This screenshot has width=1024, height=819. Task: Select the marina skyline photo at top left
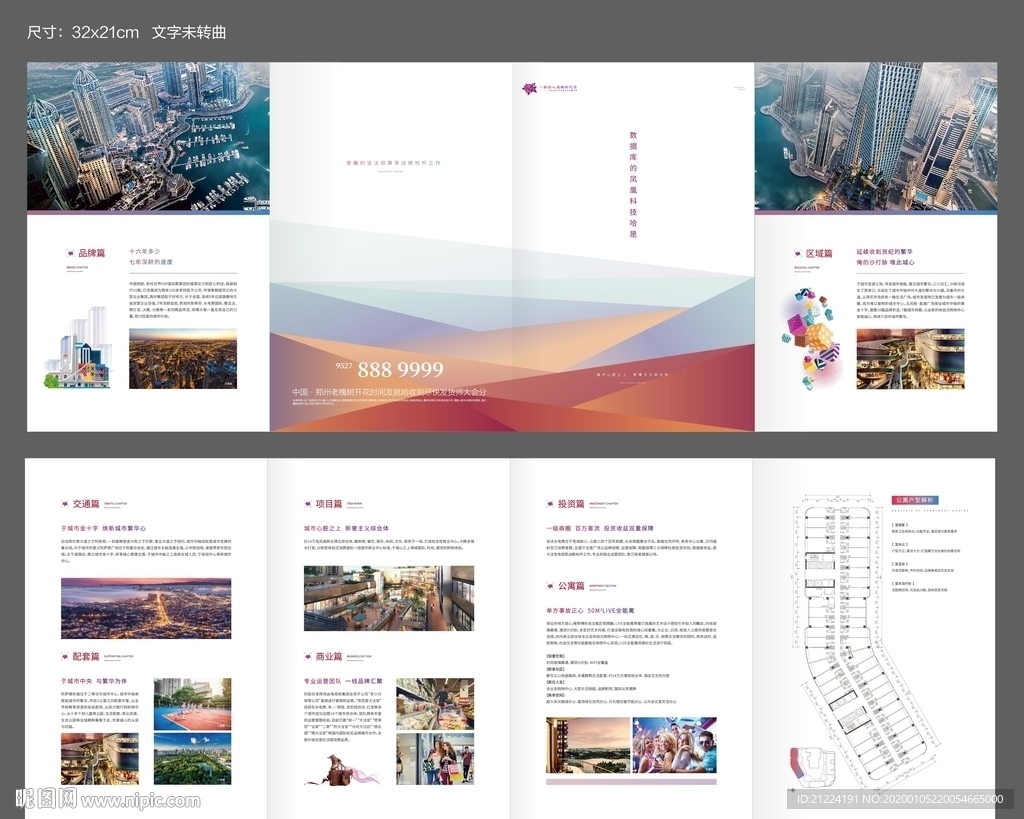(148, 136)
